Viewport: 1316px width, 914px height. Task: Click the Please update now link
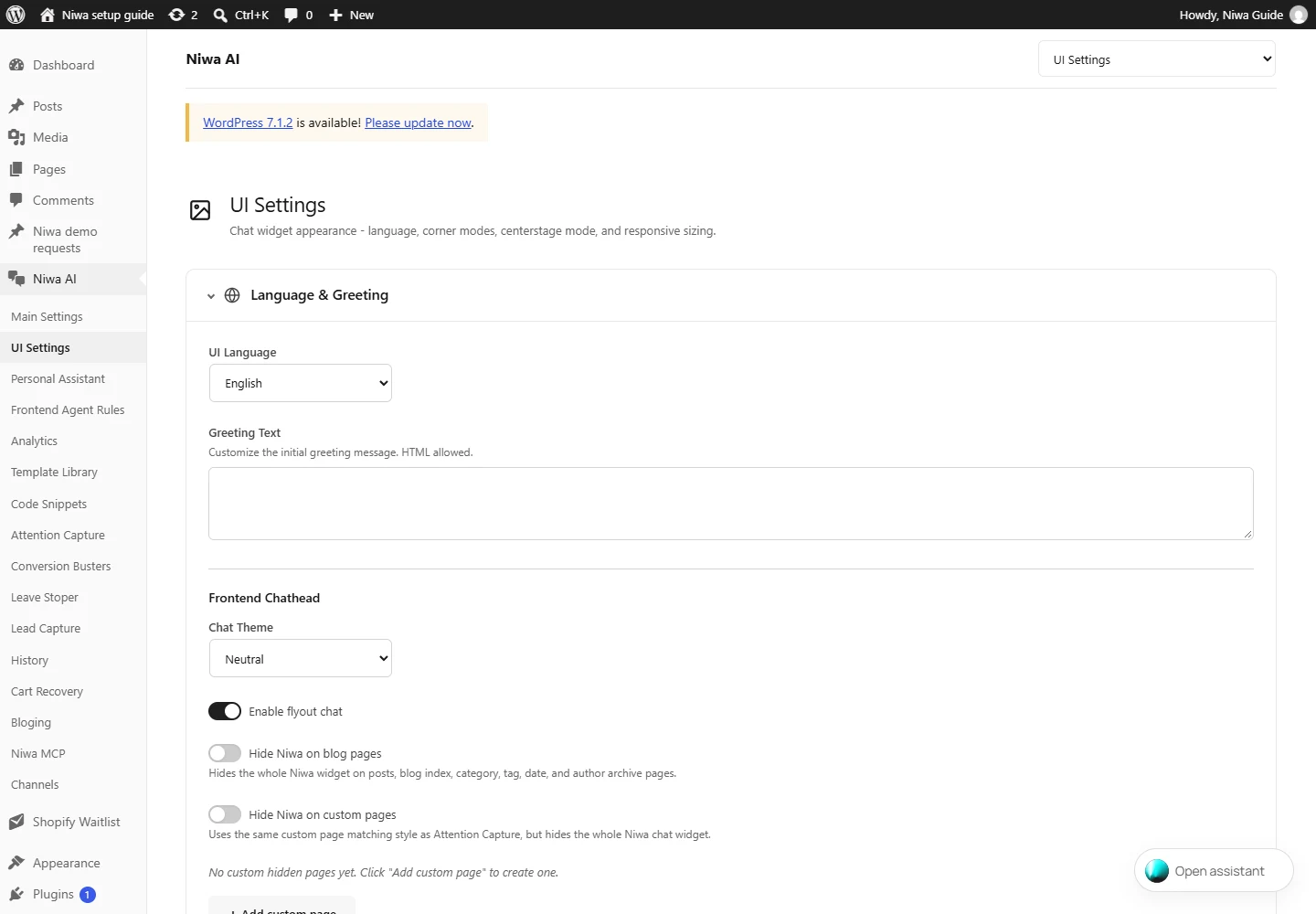418,122
